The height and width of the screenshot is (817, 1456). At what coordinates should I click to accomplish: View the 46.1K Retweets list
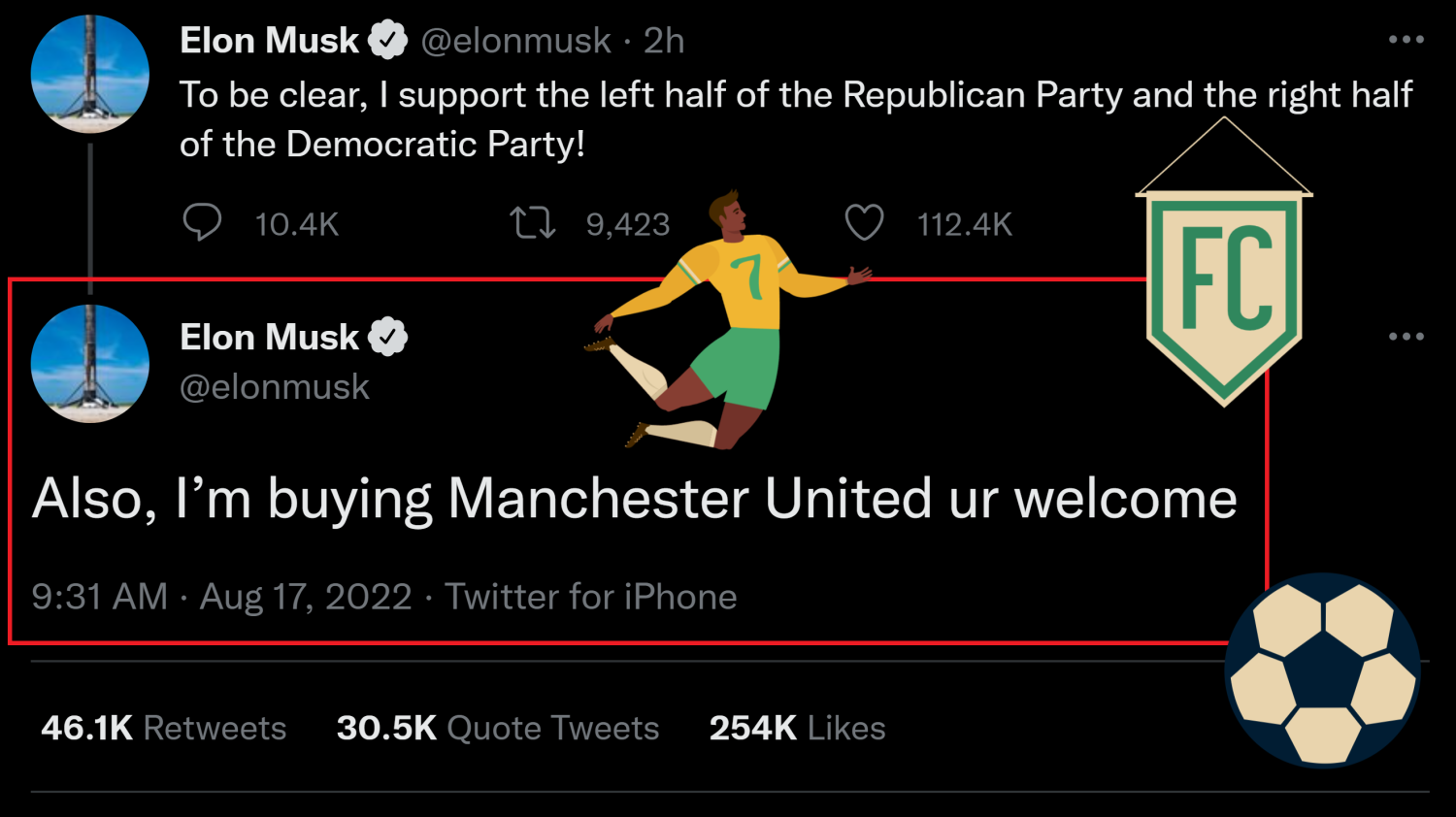tap(164, 728)
